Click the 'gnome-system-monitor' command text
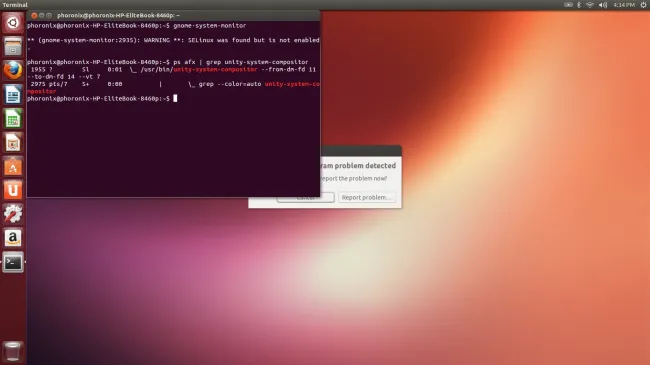 210,26
